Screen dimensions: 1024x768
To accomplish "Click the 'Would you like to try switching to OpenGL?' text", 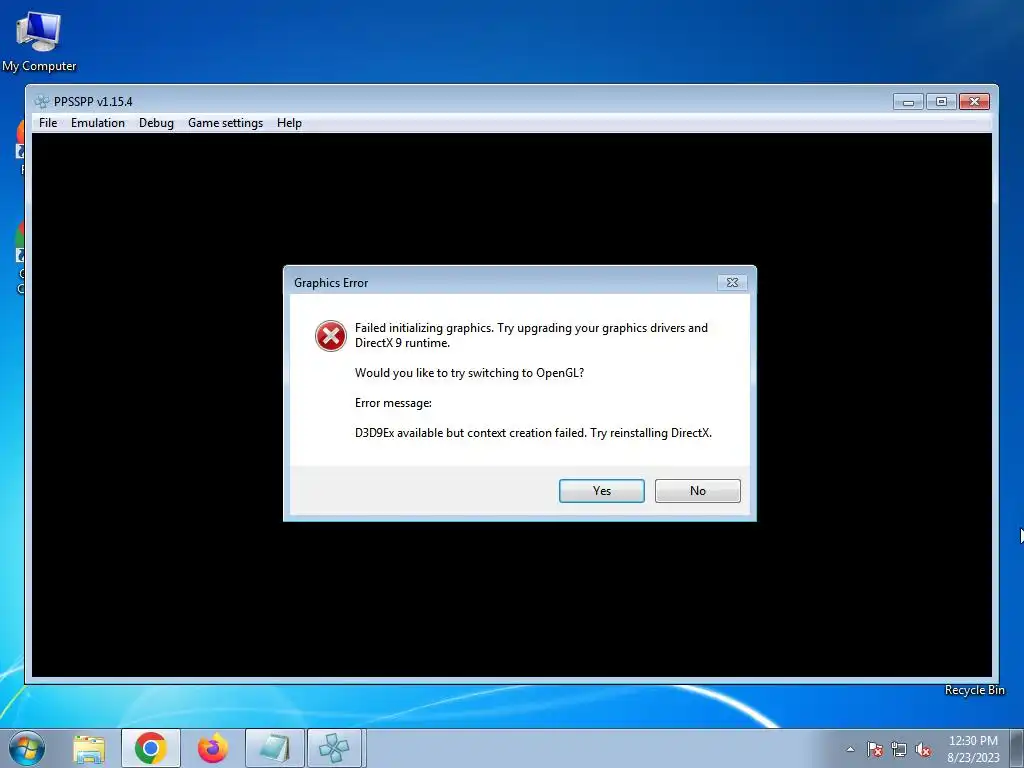I will coord(469,373).
